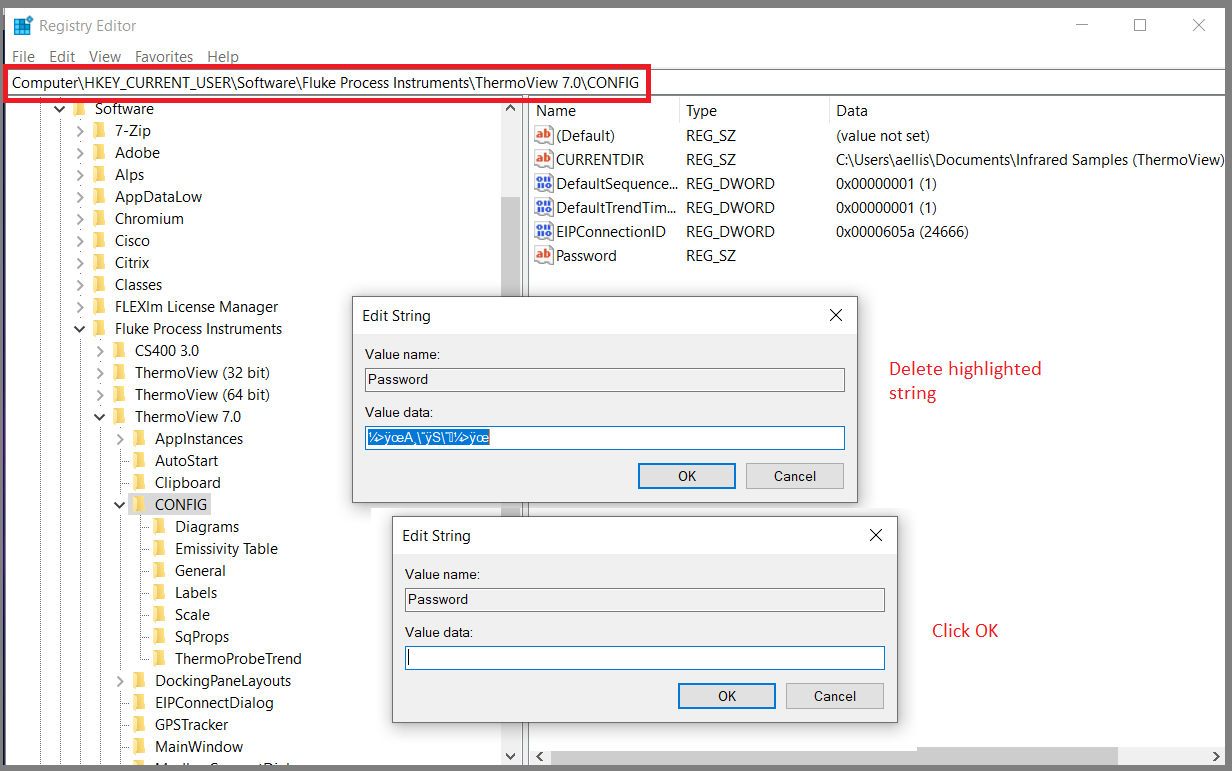Click the (Default) string value icon
This screenshot has width=1232, height=771.
pos(544,135)
